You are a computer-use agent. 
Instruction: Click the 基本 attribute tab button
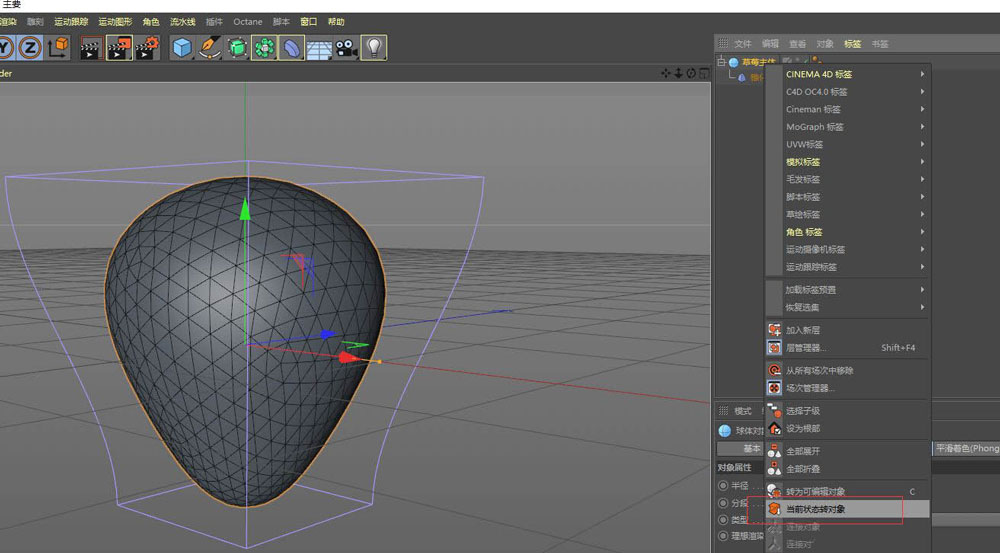click(751, 449)
